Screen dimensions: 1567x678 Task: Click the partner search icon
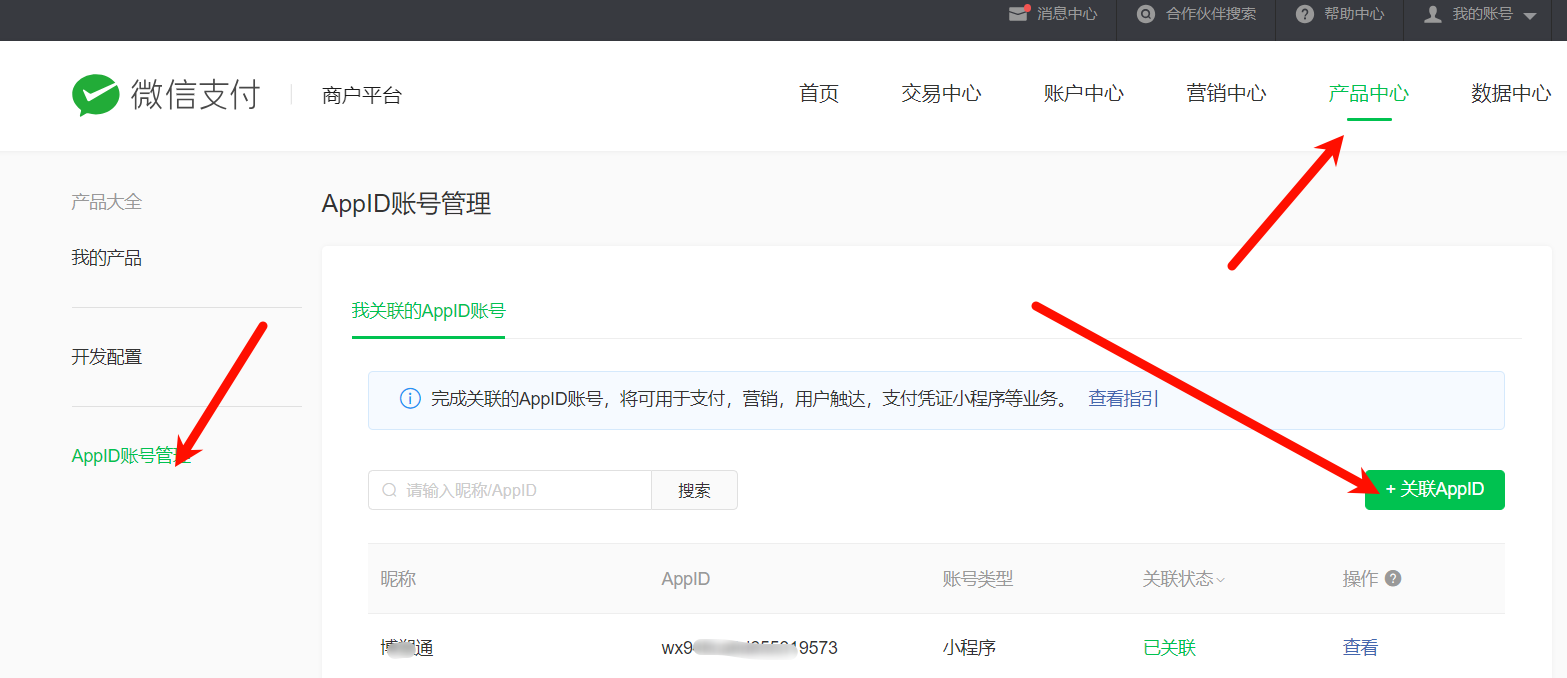tap(1146, 14)
